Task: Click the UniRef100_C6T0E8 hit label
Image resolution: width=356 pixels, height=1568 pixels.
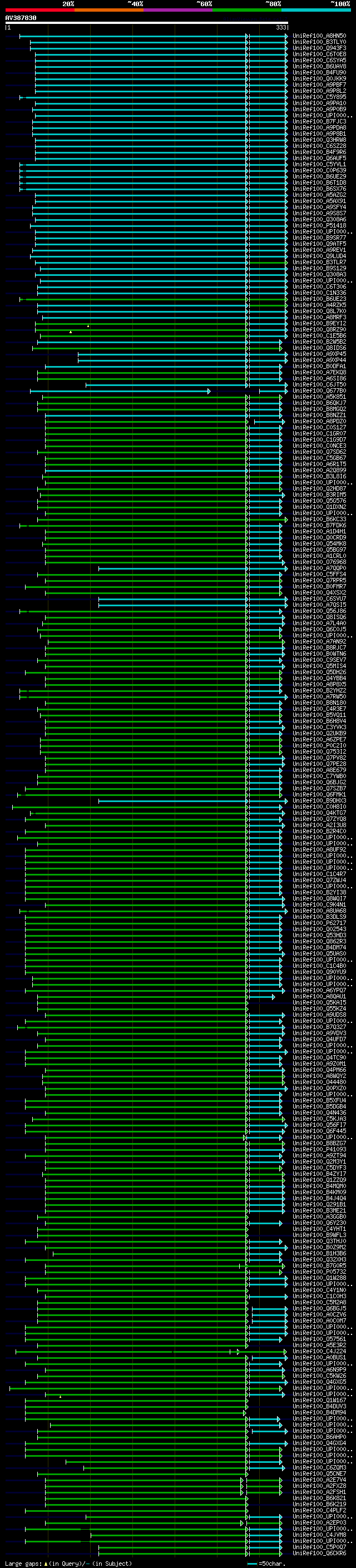Action: (x=319, y=54)
